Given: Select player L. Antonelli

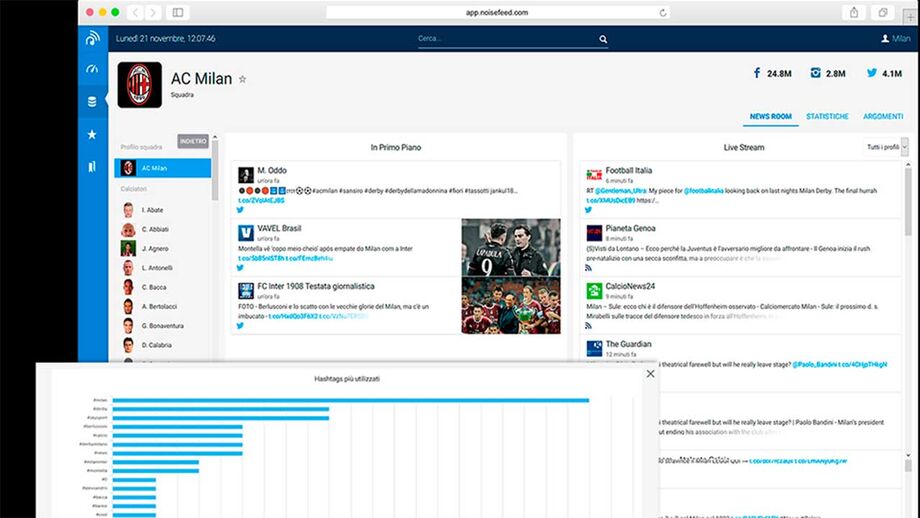Looking at the screenshot, I should click(x=157, y=268).
